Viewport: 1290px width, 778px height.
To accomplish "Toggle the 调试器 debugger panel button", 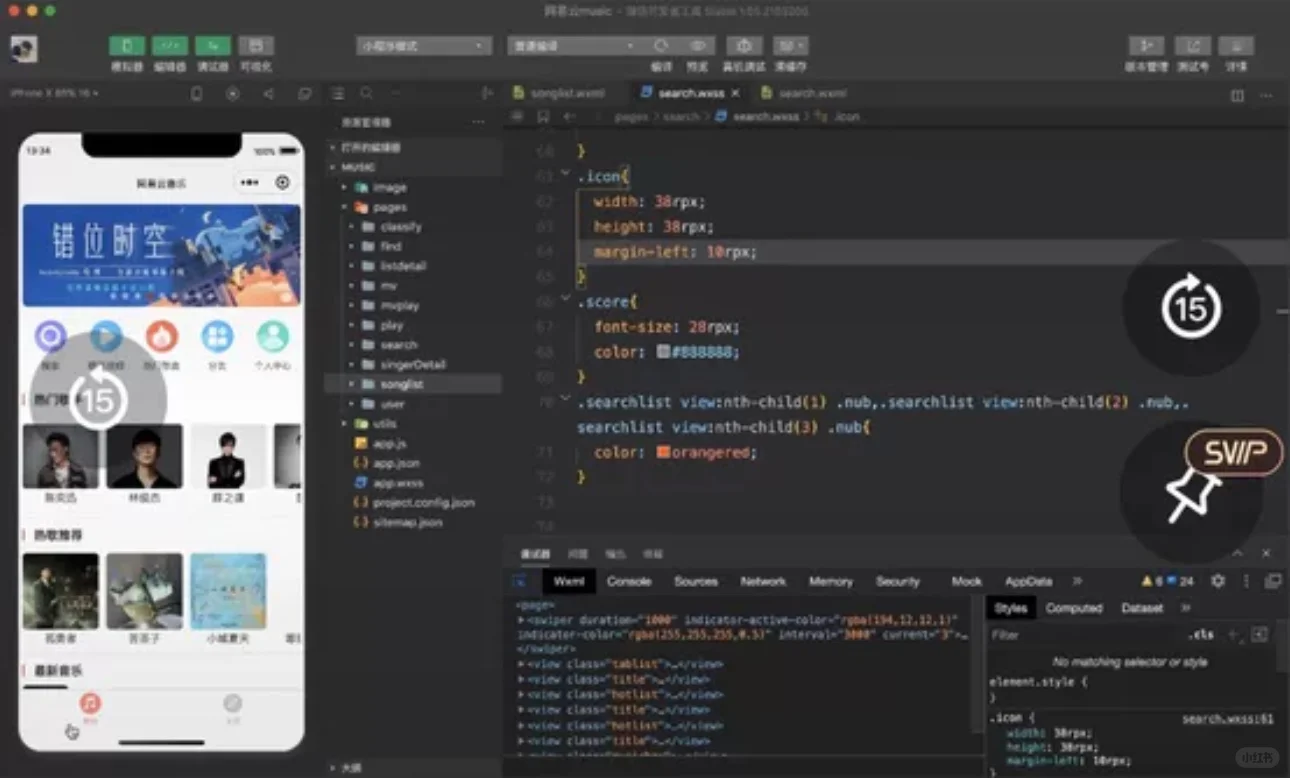I will [212, 46].
